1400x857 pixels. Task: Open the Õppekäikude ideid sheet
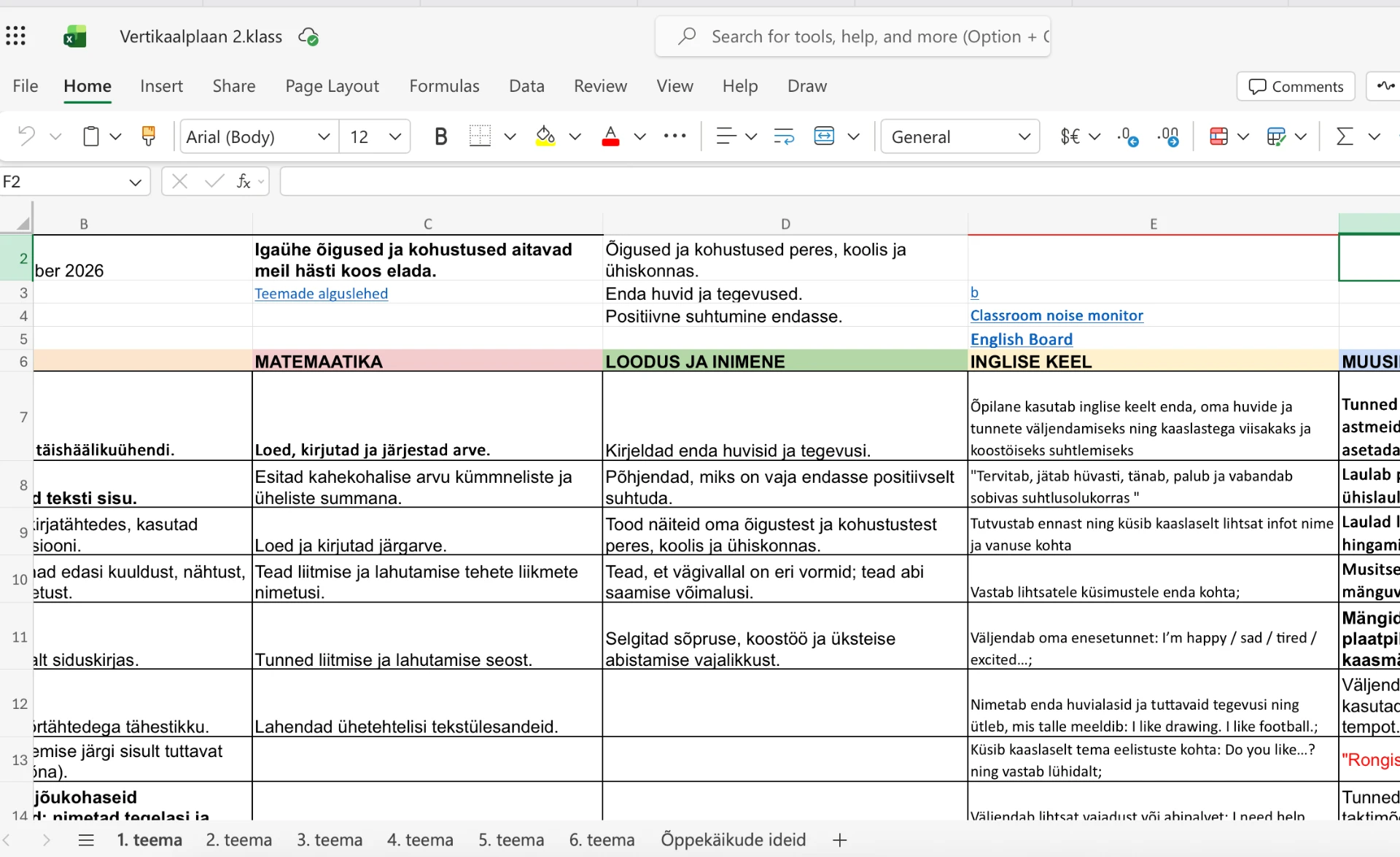coord(733,839)
